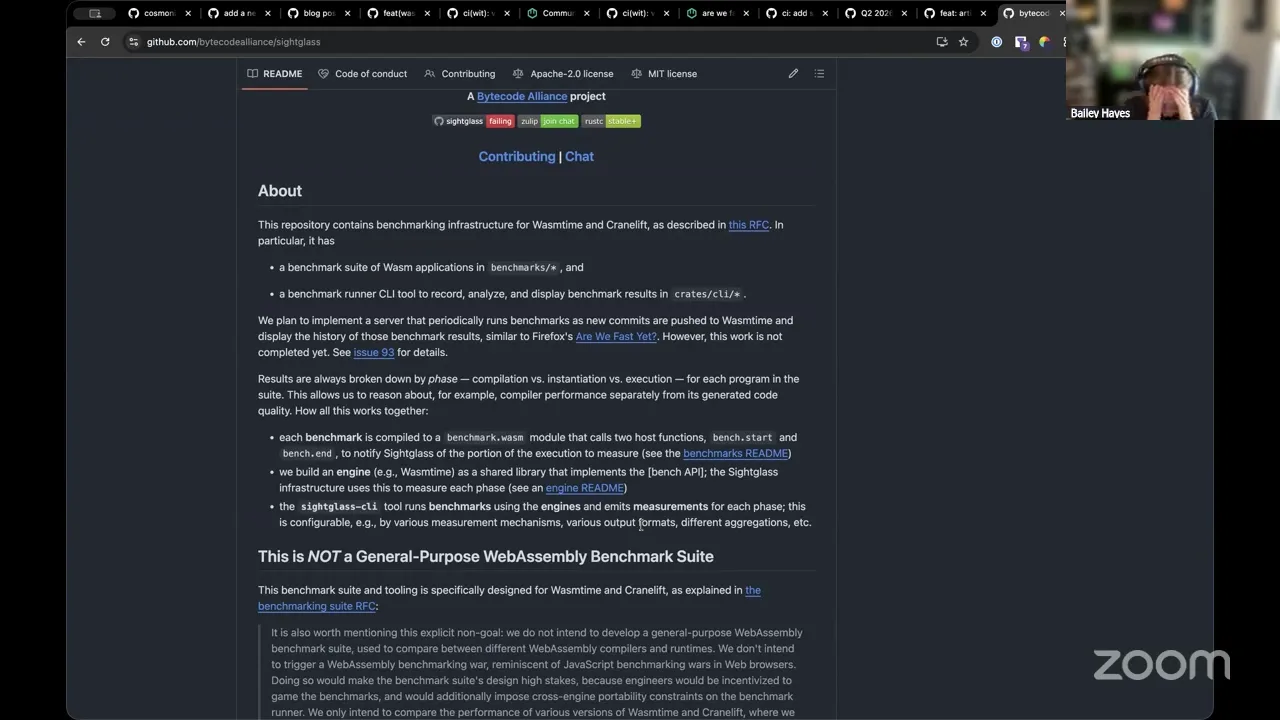Open the extension icon with badge 7
Image resolution: width=1280 pixels, height=720 pixels.
[x=1020, y=42]
